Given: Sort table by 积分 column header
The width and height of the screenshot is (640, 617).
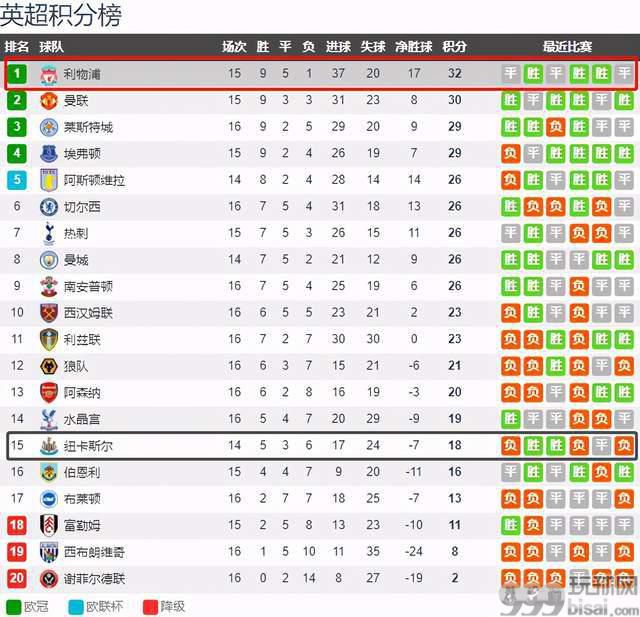Looking at the screenshot, I should click(454, 47).
